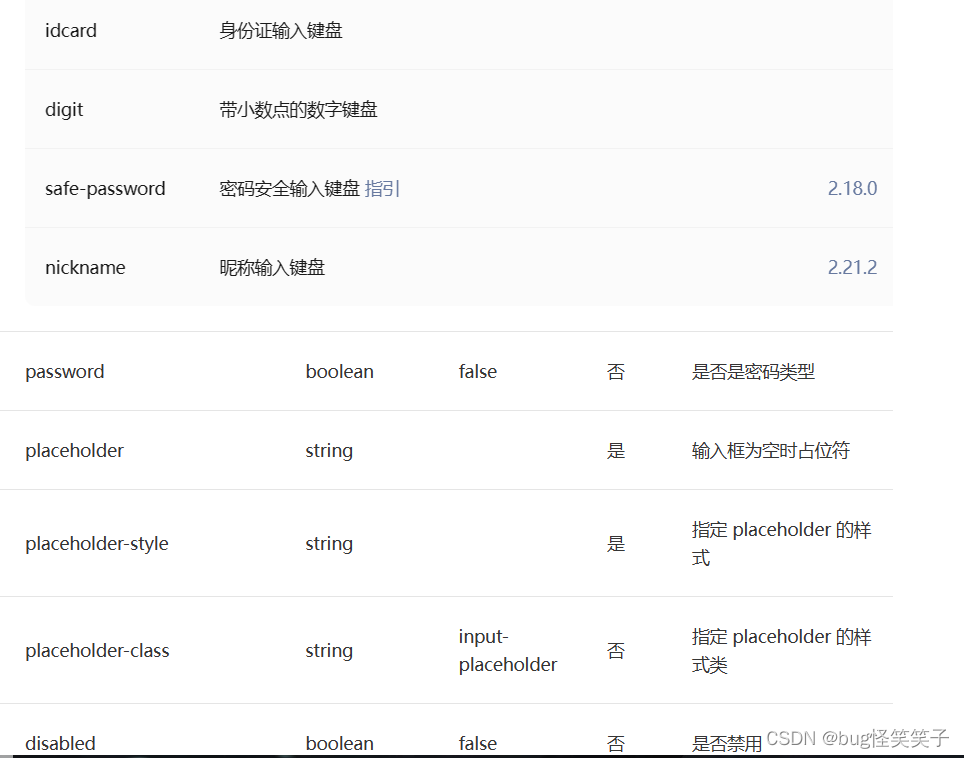
Task: Open the 2.21.2 version link
Action: [x=852, y=267]
